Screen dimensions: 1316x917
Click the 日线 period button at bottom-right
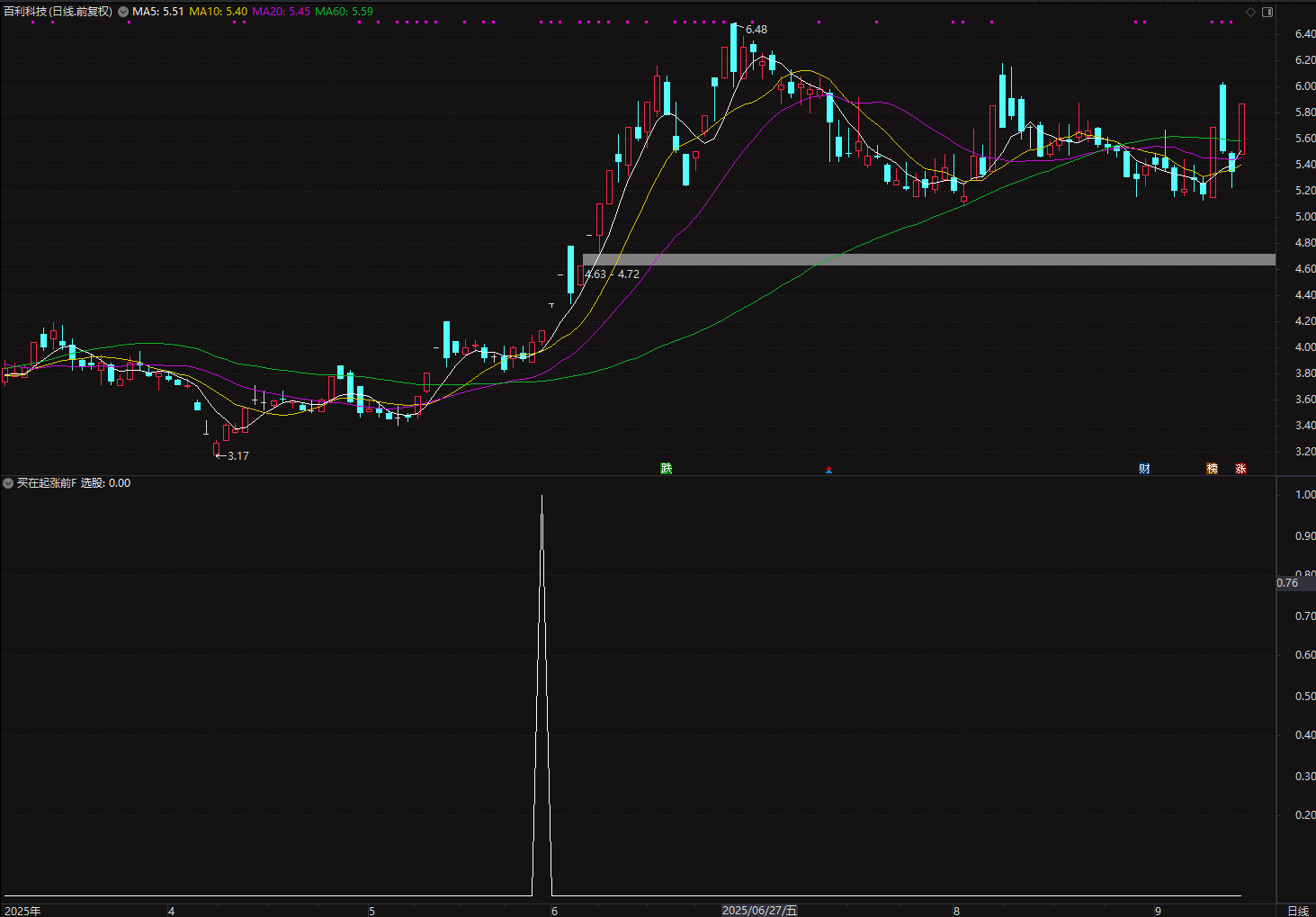1297,911
